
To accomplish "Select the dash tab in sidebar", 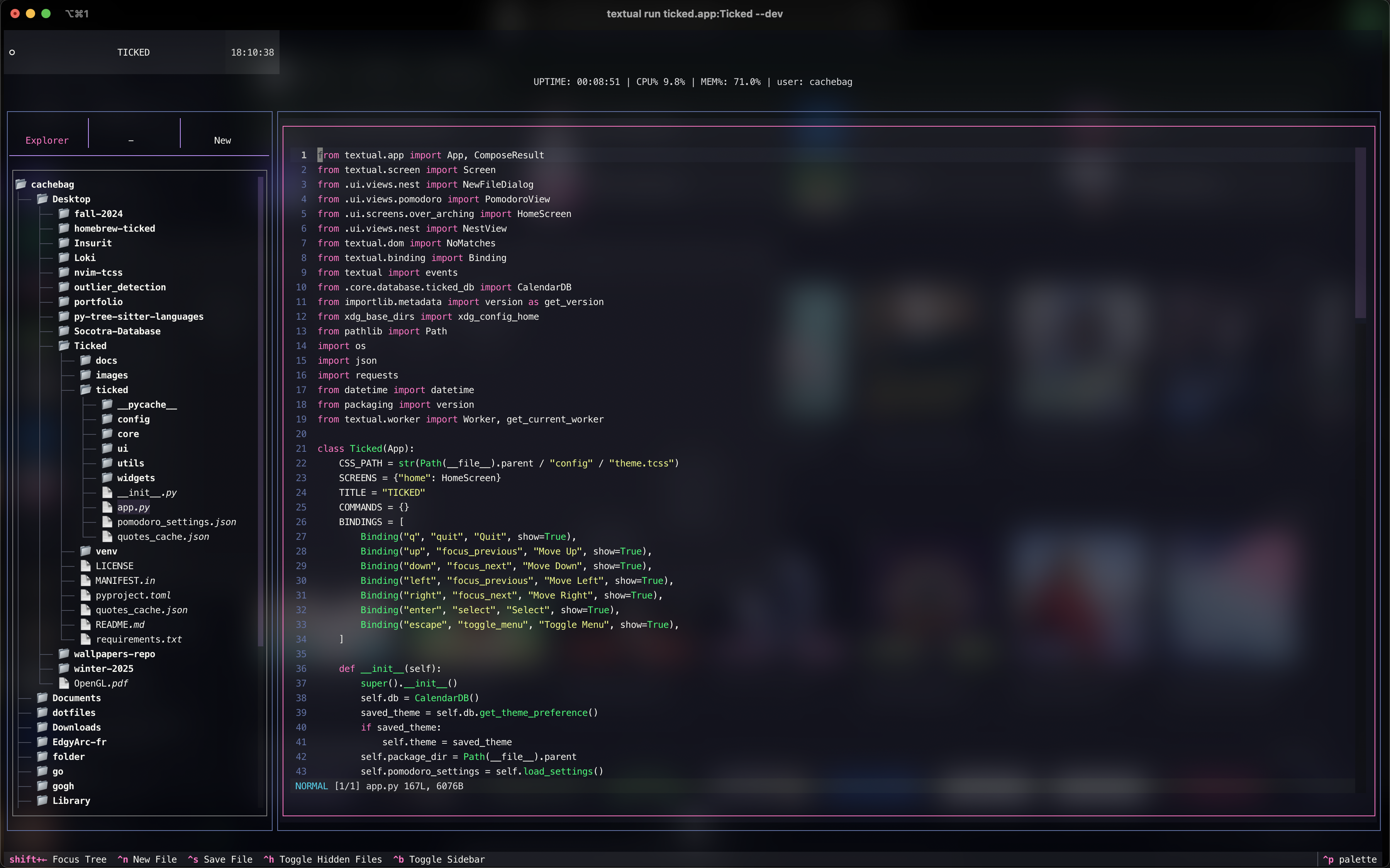I will (x=131, y=140).
